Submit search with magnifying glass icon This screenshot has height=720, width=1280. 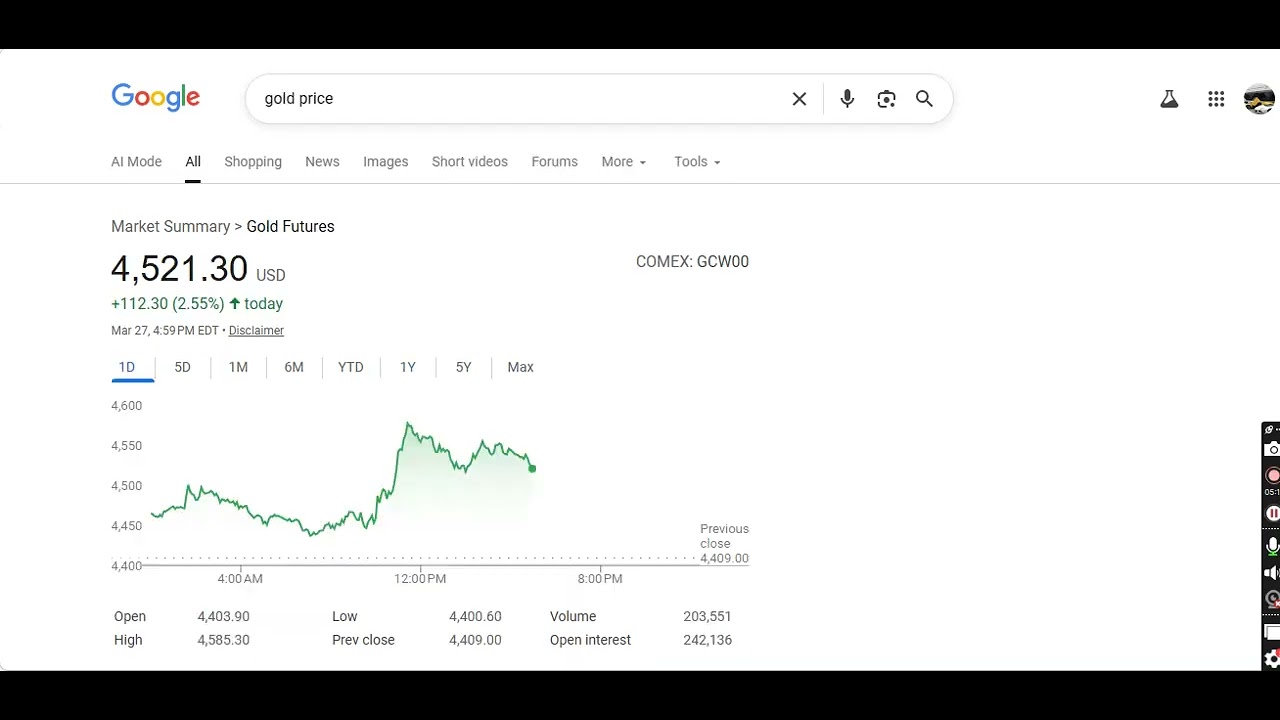[x=924, y=99]
